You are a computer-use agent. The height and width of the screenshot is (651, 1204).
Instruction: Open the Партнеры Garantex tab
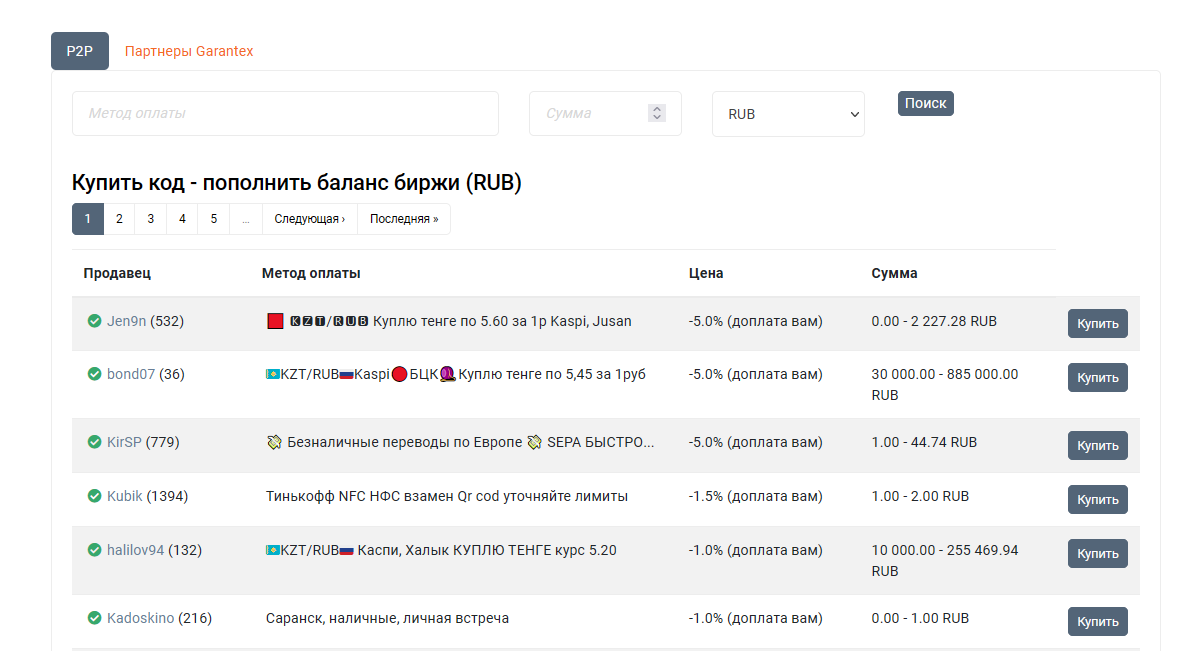[x=189, y=51]
